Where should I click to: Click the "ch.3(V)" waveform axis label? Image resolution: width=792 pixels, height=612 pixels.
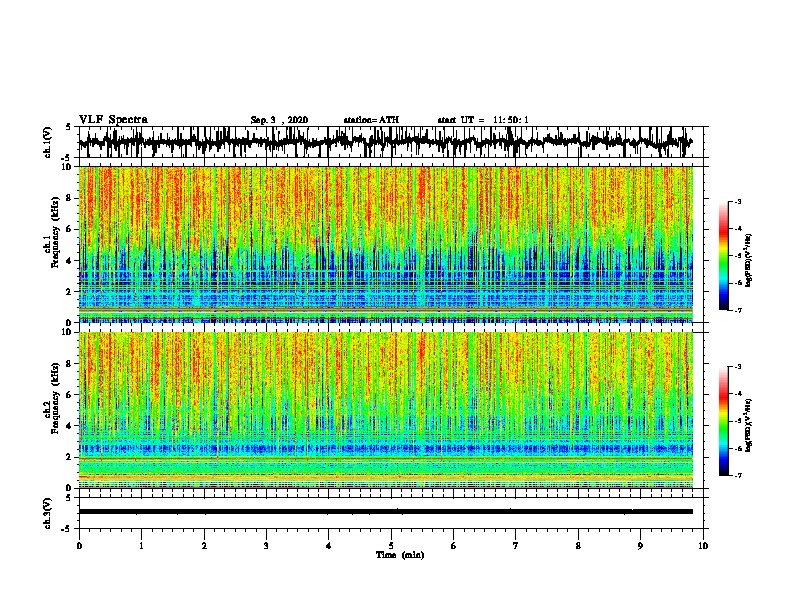[x=47, y=513]
